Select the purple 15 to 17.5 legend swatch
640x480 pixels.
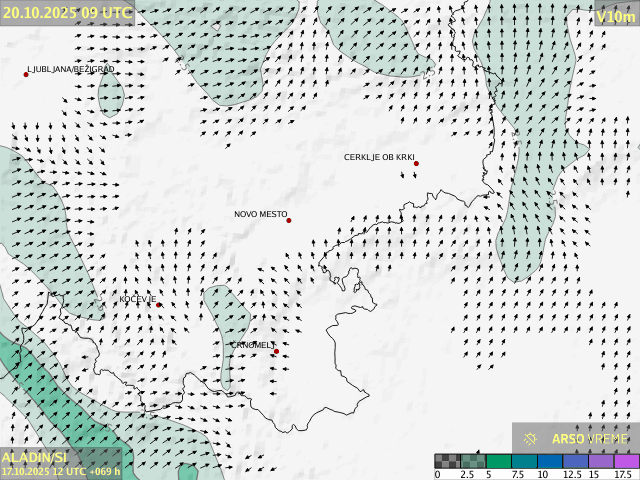[x=601, y=461]
